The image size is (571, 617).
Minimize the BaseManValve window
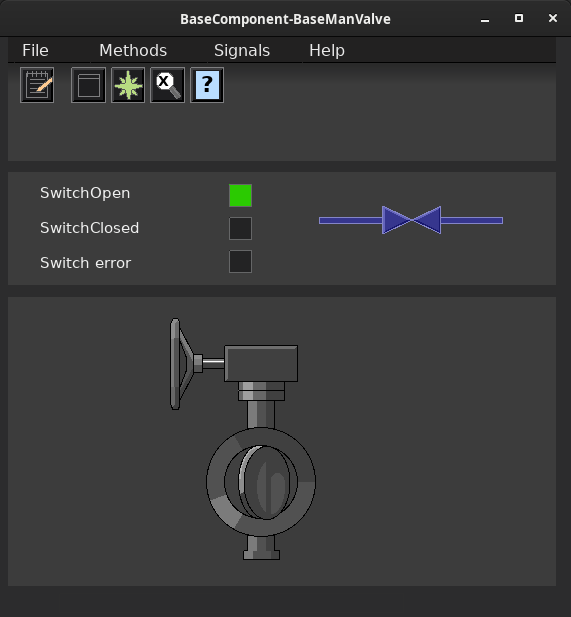tap(485, 19)
